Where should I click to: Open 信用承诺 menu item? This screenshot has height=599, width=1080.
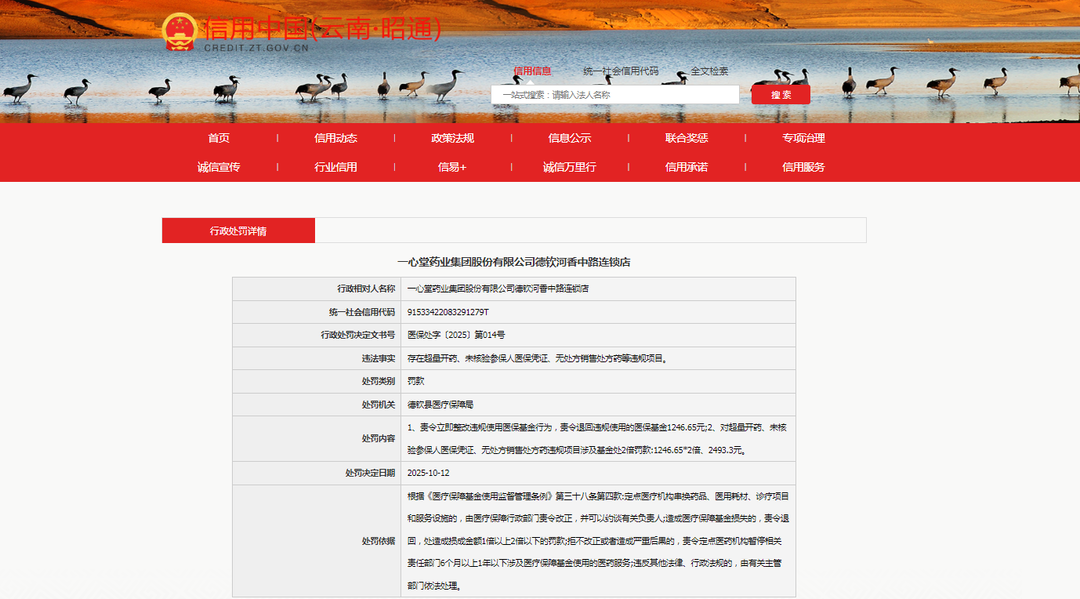coord(687,167)
